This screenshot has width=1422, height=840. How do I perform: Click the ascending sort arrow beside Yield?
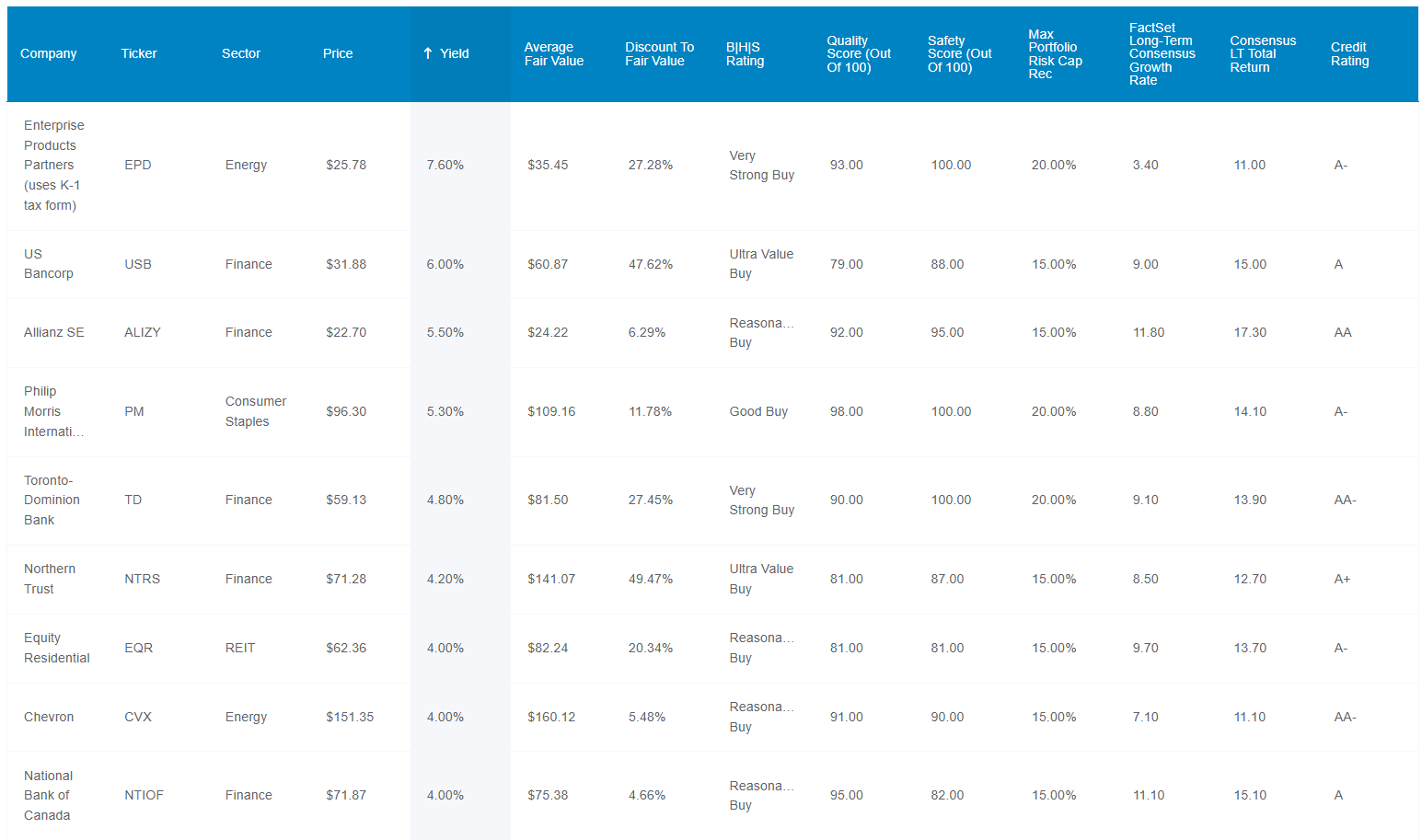pyautogui.click(x=428, y=53)
